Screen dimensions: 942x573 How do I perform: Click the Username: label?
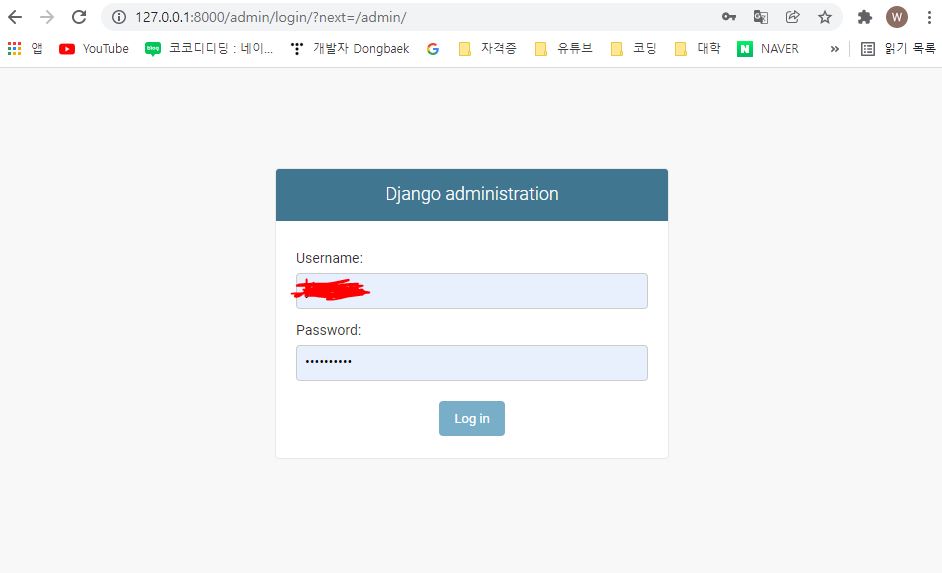(x=329, y=258)
